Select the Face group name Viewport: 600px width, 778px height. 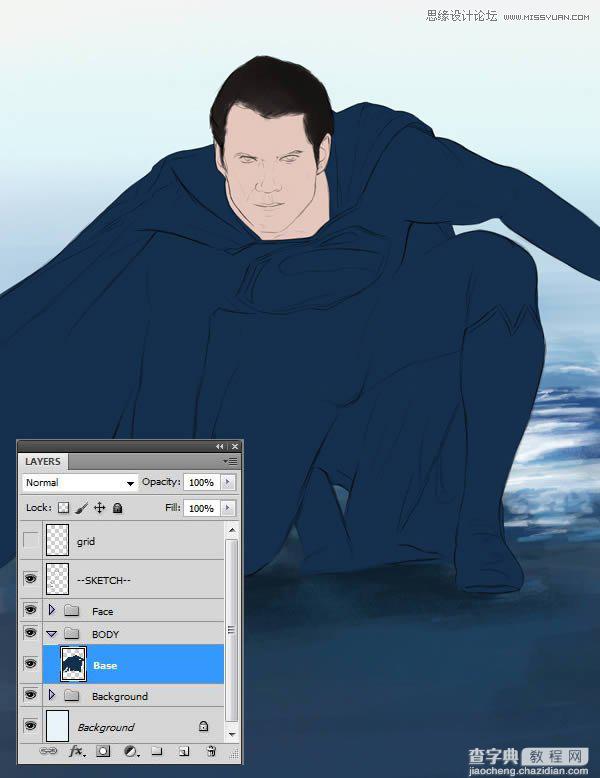(x=103, y=611)
